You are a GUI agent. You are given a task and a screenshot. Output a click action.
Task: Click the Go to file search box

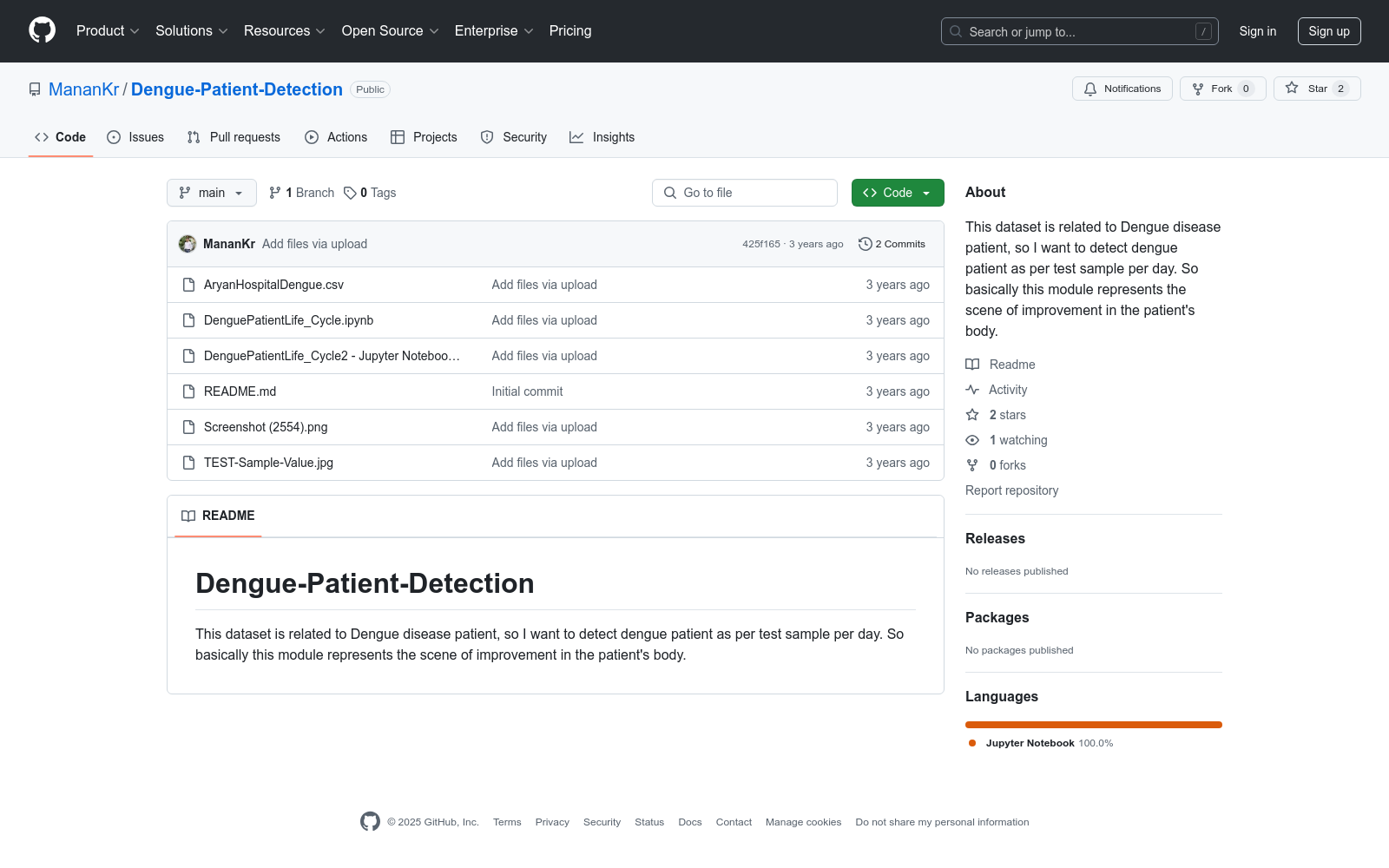point(745,193)
